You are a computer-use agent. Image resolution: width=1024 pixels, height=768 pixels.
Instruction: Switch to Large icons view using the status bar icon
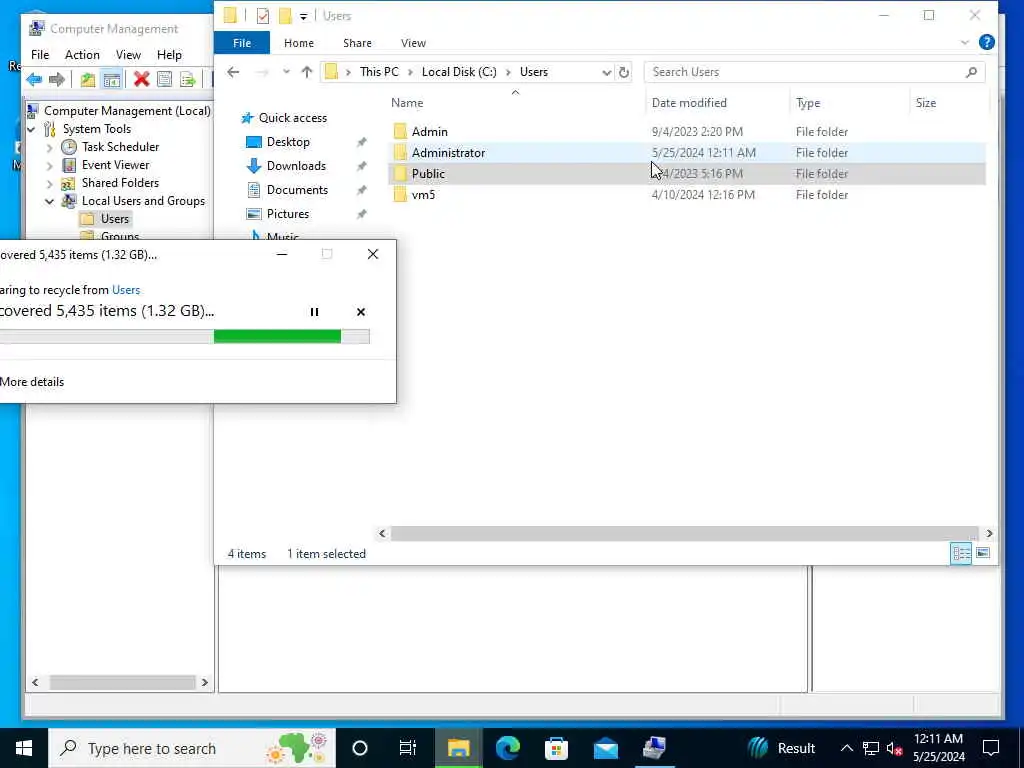click(x=983, y=554)
